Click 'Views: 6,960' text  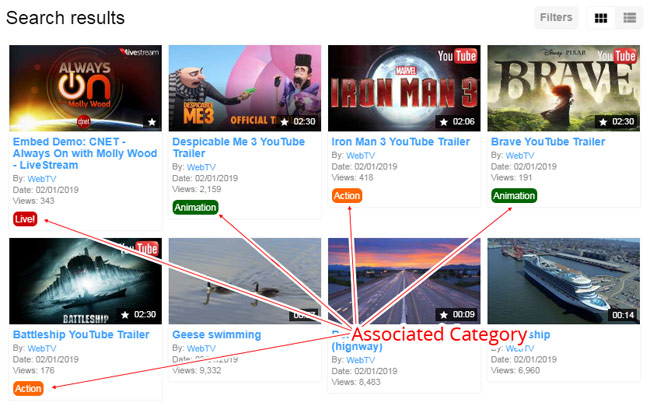coord(515,370)
